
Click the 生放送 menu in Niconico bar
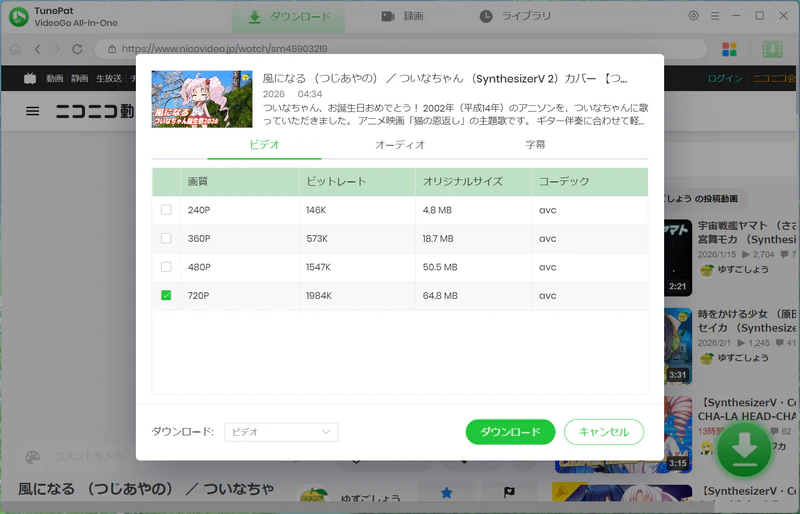tap(109, 78)
